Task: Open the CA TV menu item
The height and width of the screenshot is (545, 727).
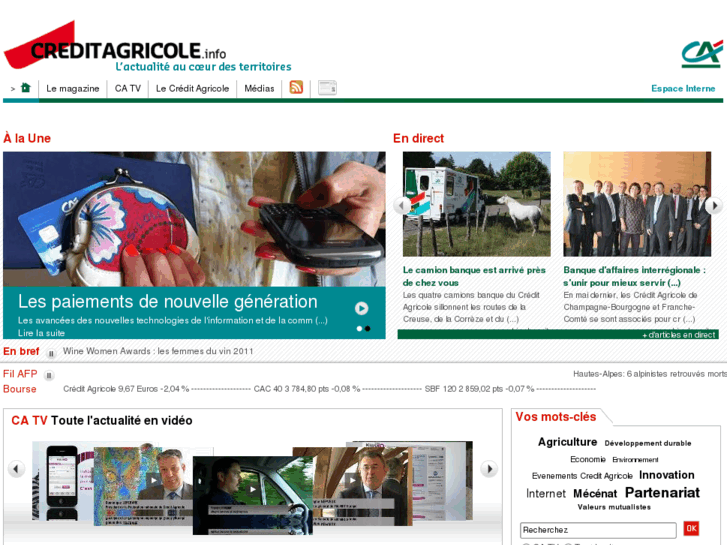Action: click(x=128, y=89)
